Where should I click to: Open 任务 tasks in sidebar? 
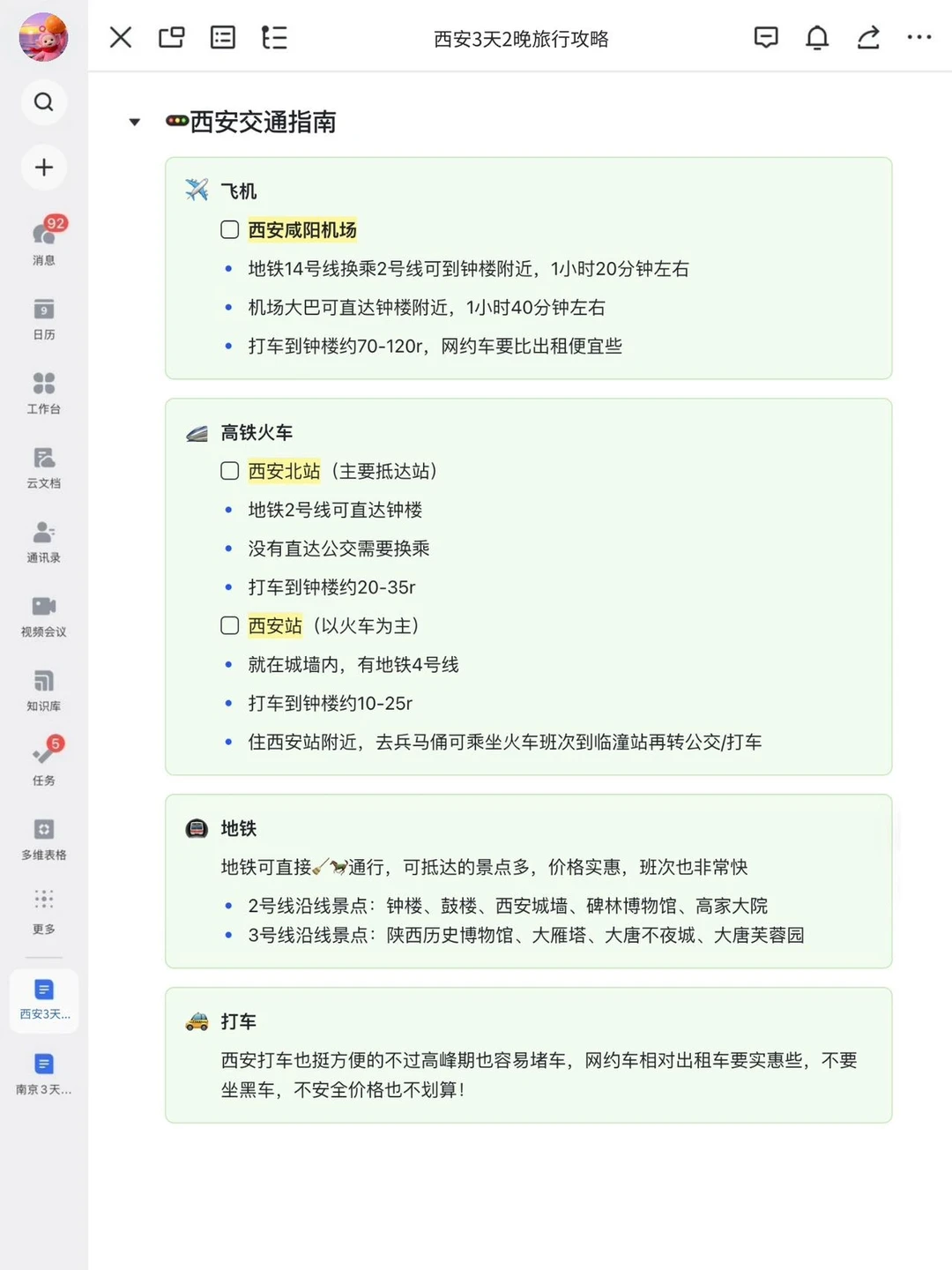(43, 762)
